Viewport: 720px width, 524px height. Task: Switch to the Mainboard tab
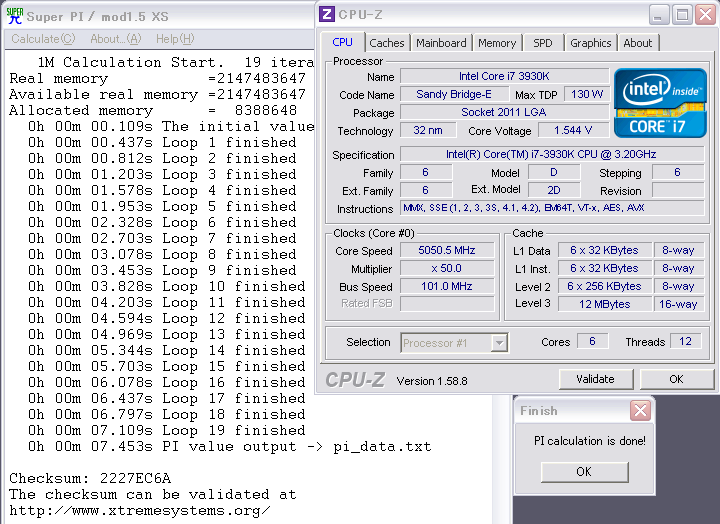pos(441,43)
